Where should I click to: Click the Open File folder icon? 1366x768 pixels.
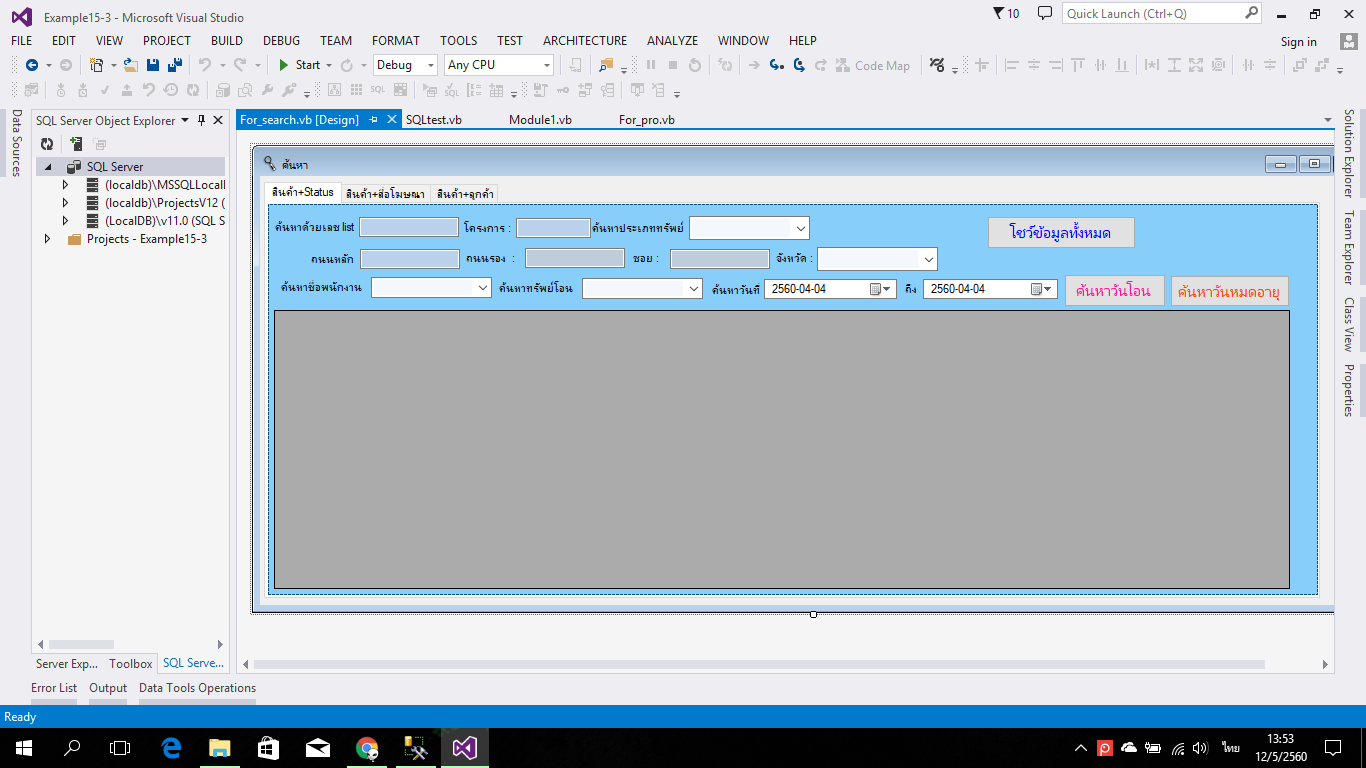130,65
